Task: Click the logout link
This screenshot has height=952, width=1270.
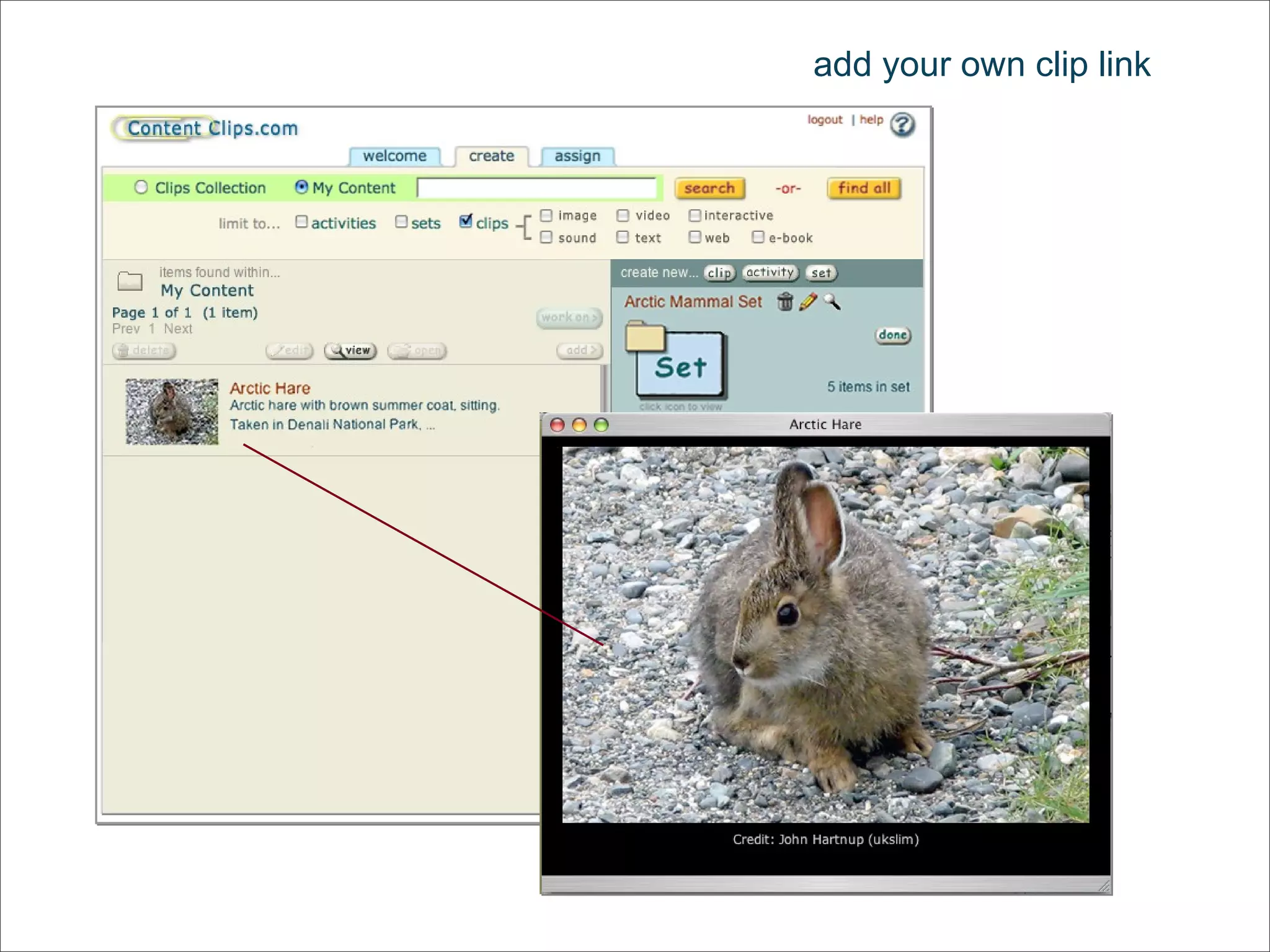Action: point(824,120)
